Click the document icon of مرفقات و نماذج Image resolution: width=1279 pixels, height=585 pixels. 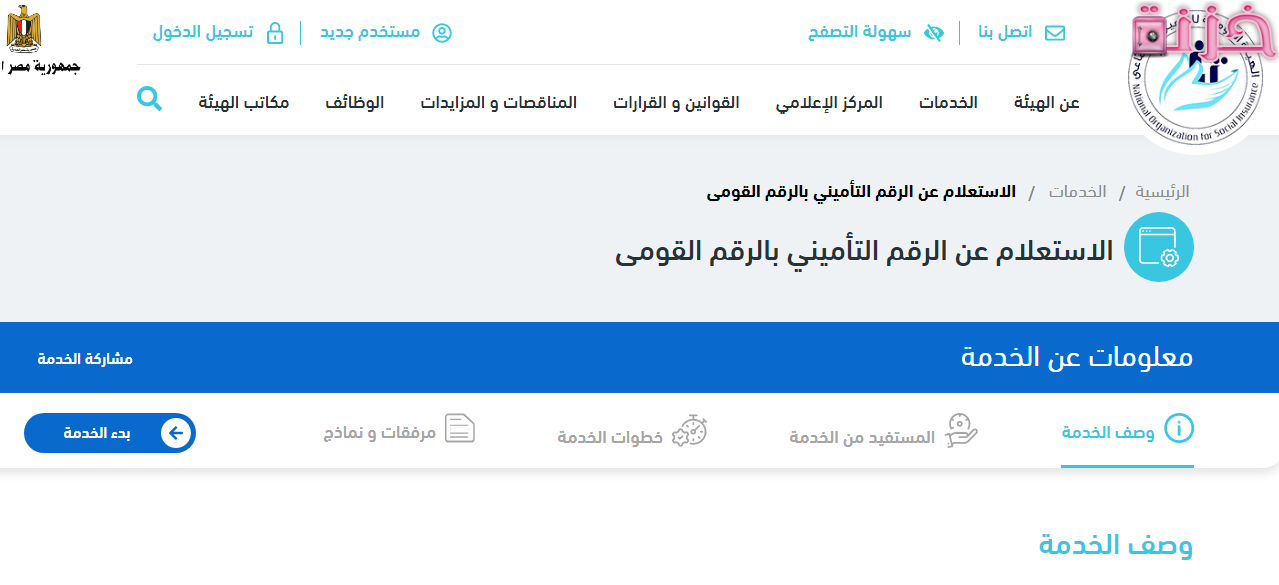click(460, 429)
